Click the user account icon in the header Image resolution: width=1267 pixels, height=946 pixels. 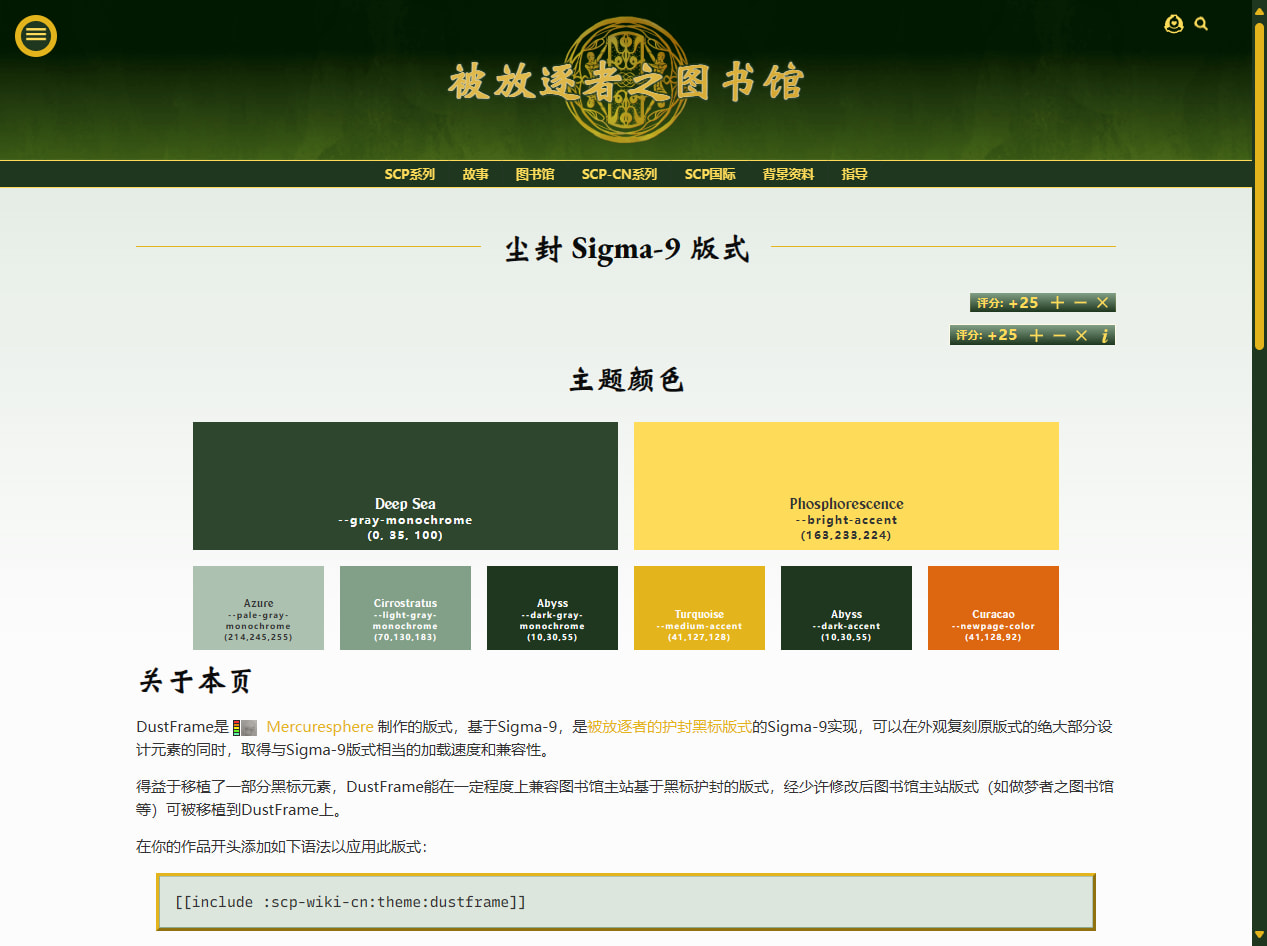1174,24
